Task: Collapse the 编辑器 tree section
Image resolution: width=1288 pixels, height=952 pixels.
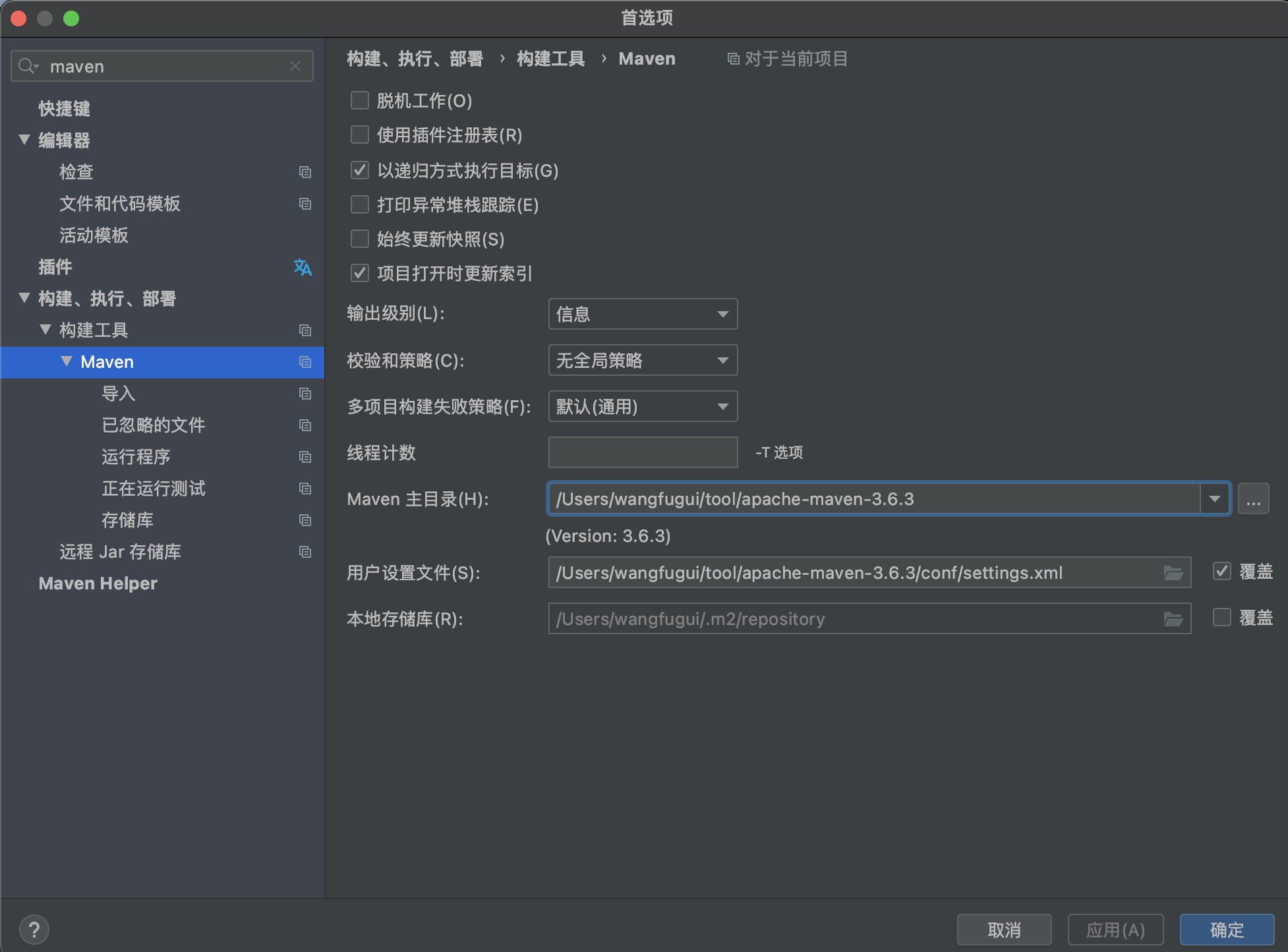Action: pos(24,140)
